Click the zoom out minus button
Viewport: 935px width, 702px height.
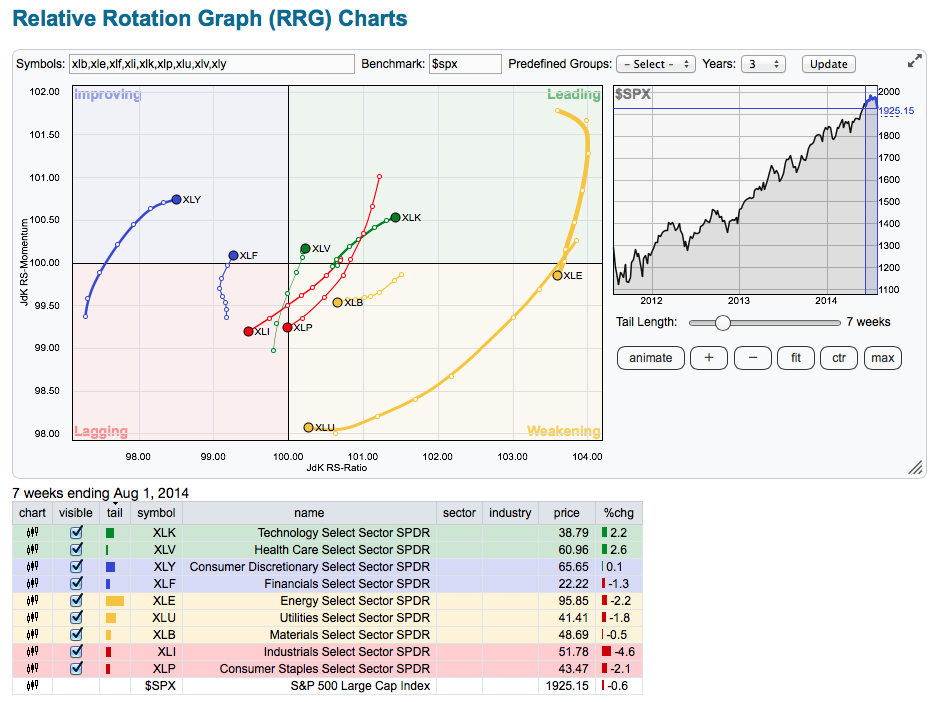[752, 358]
